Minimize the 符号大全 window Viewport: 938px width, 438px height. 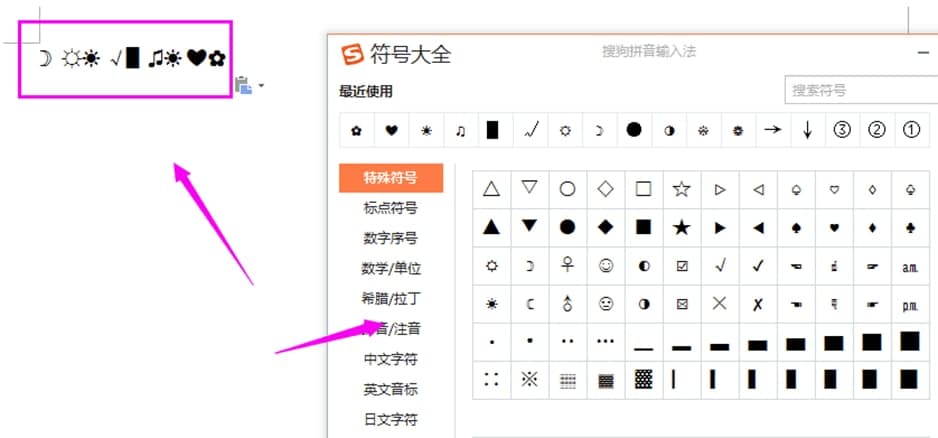coord(924,53)
